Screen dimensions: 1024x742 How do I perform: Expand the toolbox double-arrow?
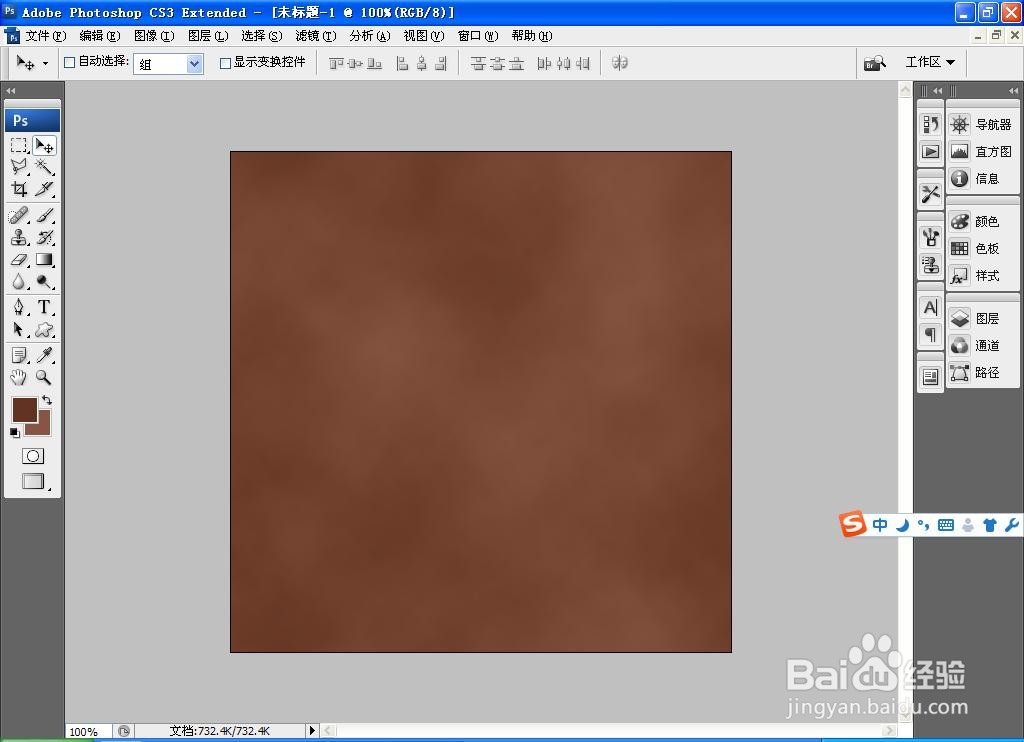click(x=10, y=91)
